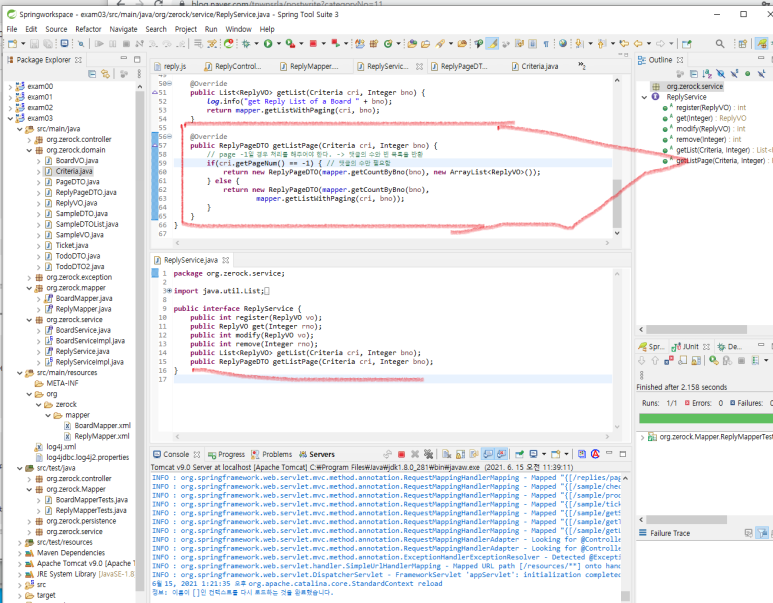
Task: Toggle Show Console on Standard Error
Action: click(x=501, y=454)
